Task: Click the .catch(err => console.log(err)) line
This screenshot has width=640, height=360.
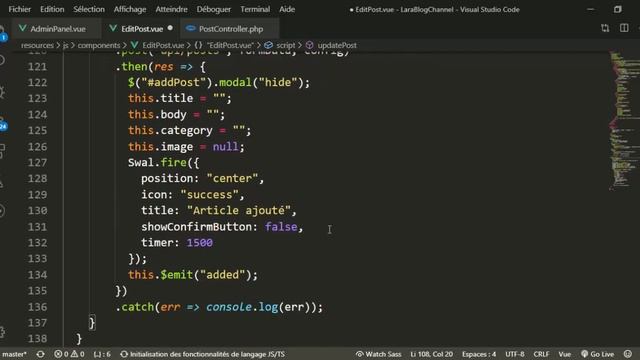Action: point(219,307)
